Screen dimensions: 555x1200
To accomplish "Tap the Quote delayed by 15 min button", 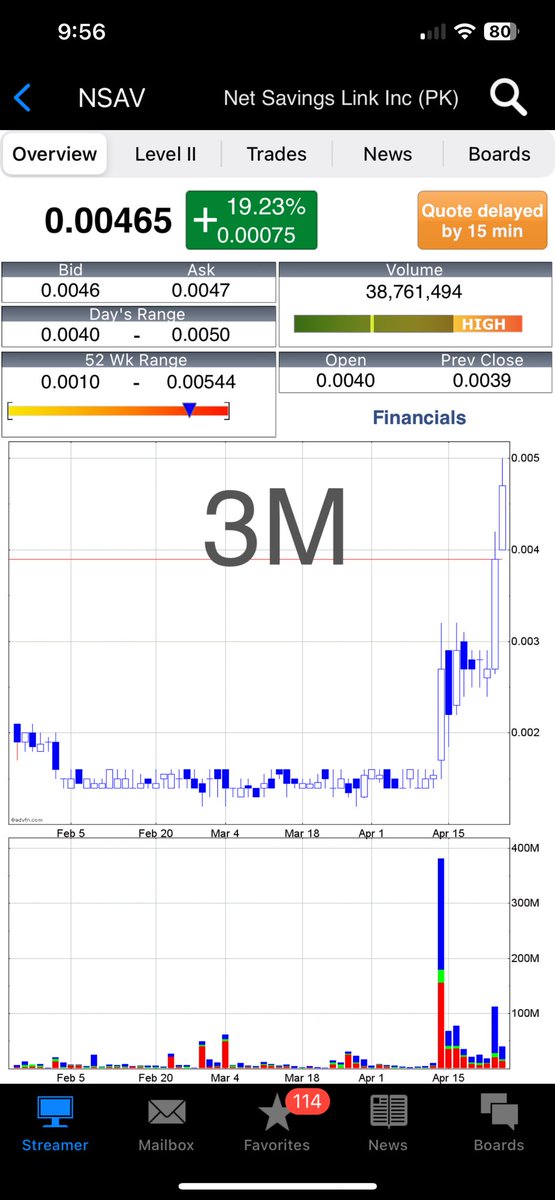I will click(x=482, y=220).
